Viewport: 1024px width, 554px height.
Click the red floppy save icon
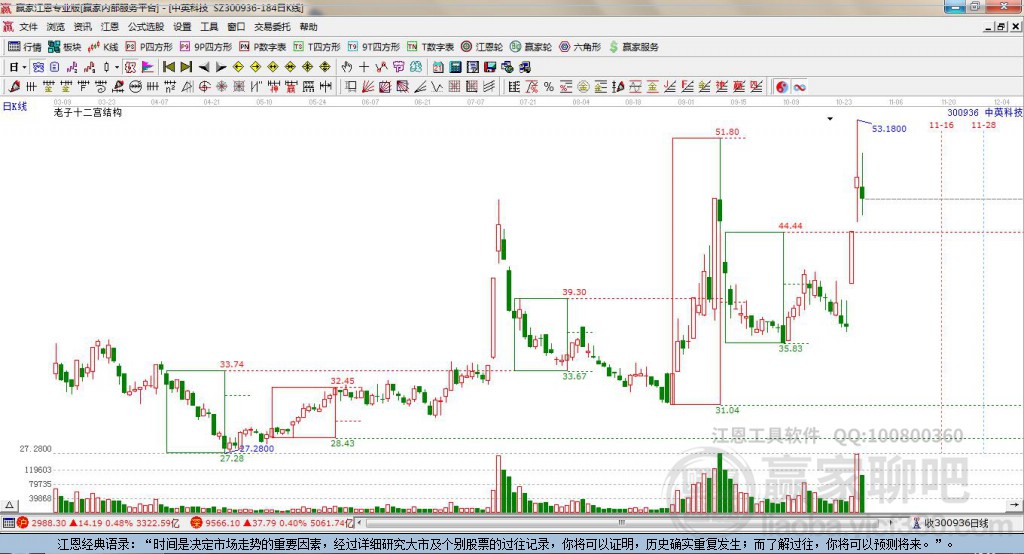point(490,67)
